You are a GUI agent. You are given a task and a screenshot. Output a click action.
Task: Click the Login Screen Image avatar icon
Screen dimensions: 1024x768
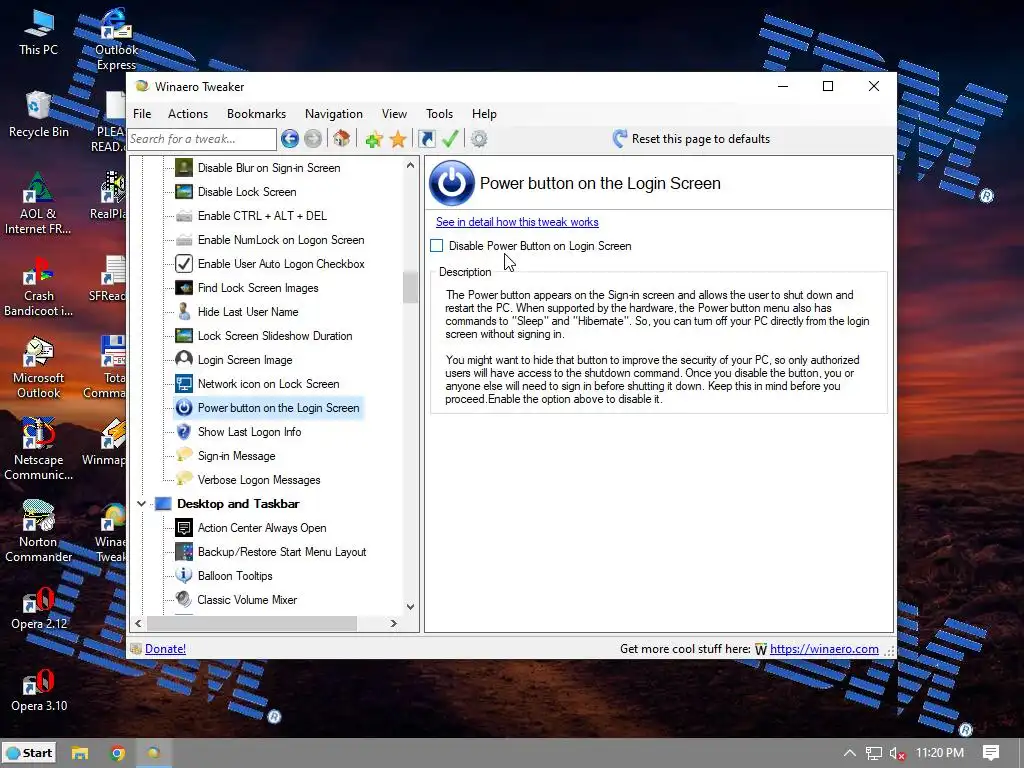[x=184, y=360]
